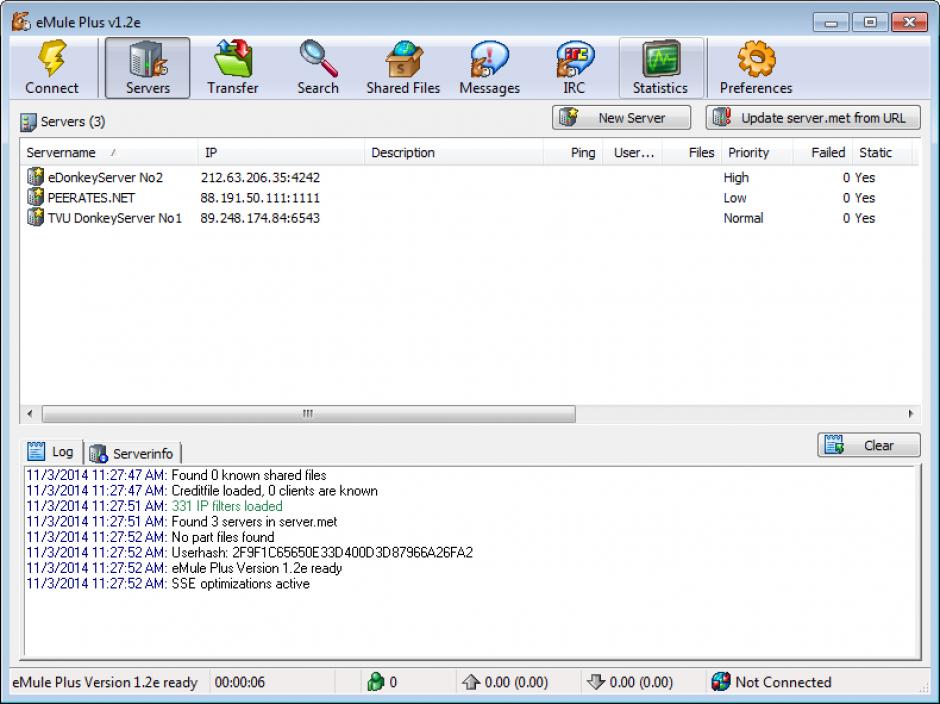Open the IRC chat page
The image size is (940, 704).
point(574,68)
